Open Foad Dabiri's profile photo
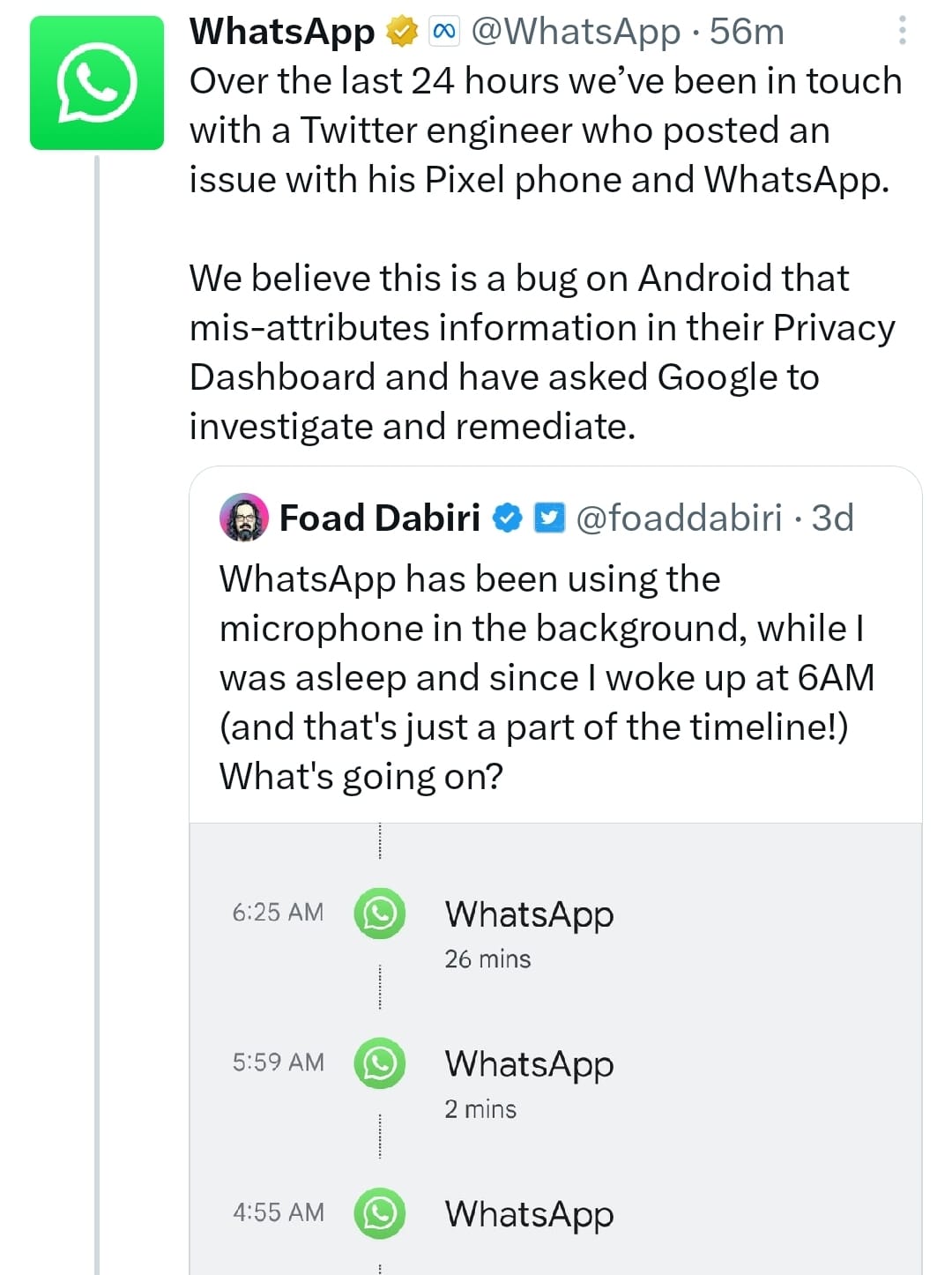The width and height of the screenshot is (952, 1275). [243, 518]
